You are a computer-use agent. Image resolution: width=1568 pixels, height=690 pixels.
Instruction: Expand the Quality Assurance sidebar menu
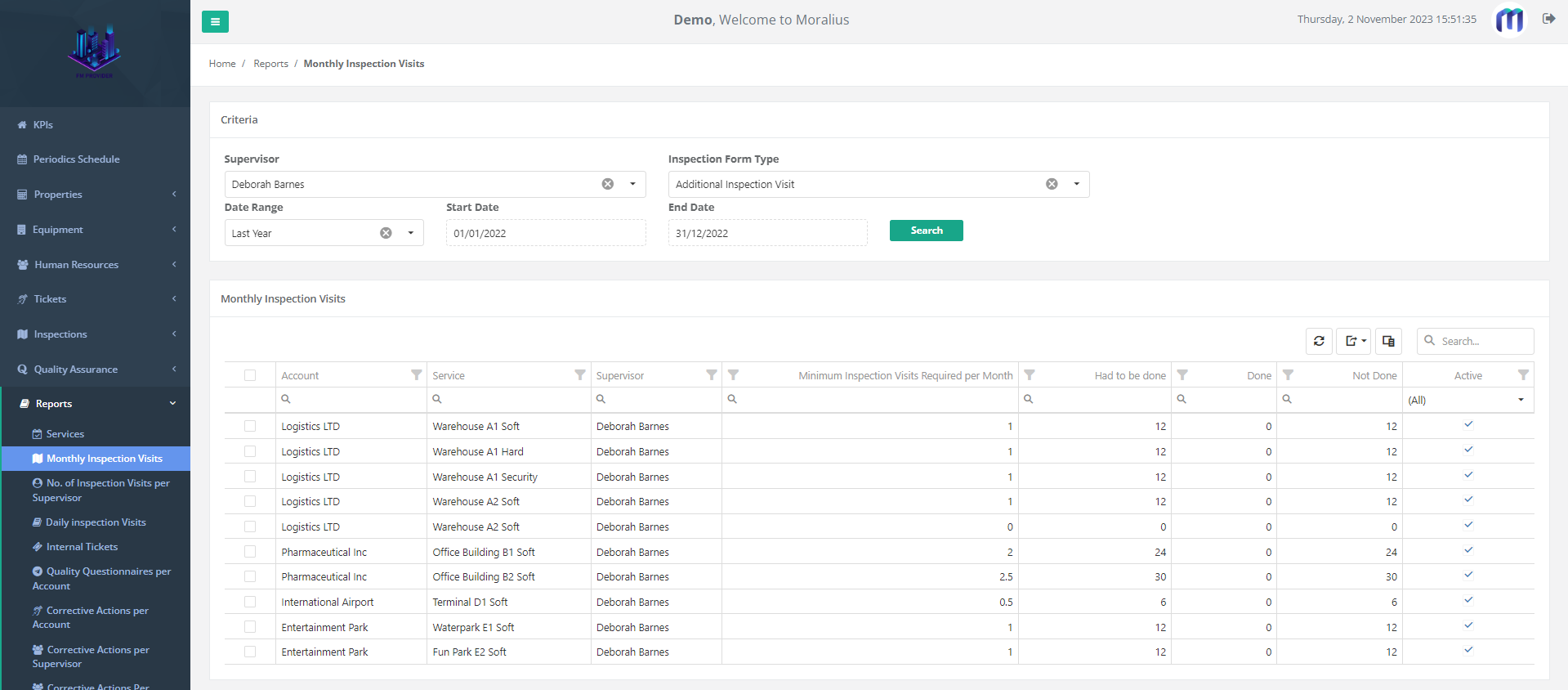pyautogui.click(x=96, y=370)
